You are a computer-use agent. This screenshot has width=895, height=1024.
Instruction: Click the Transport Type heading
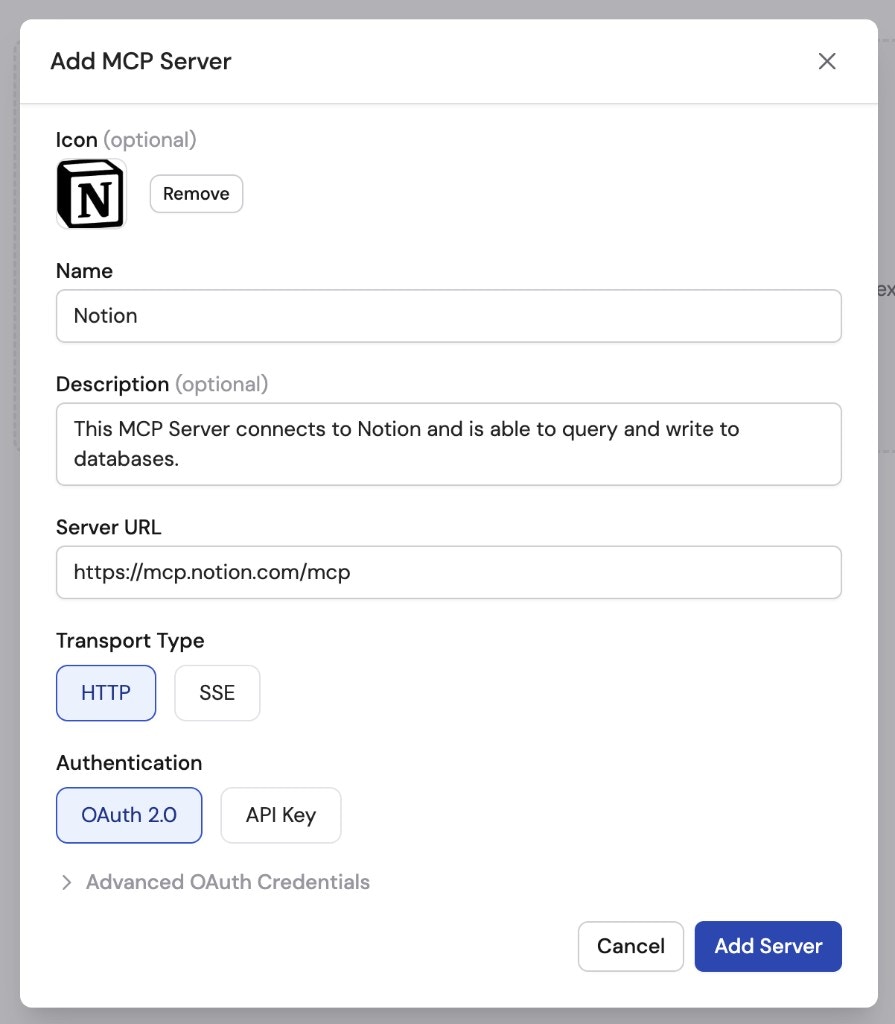click(130, 640)
